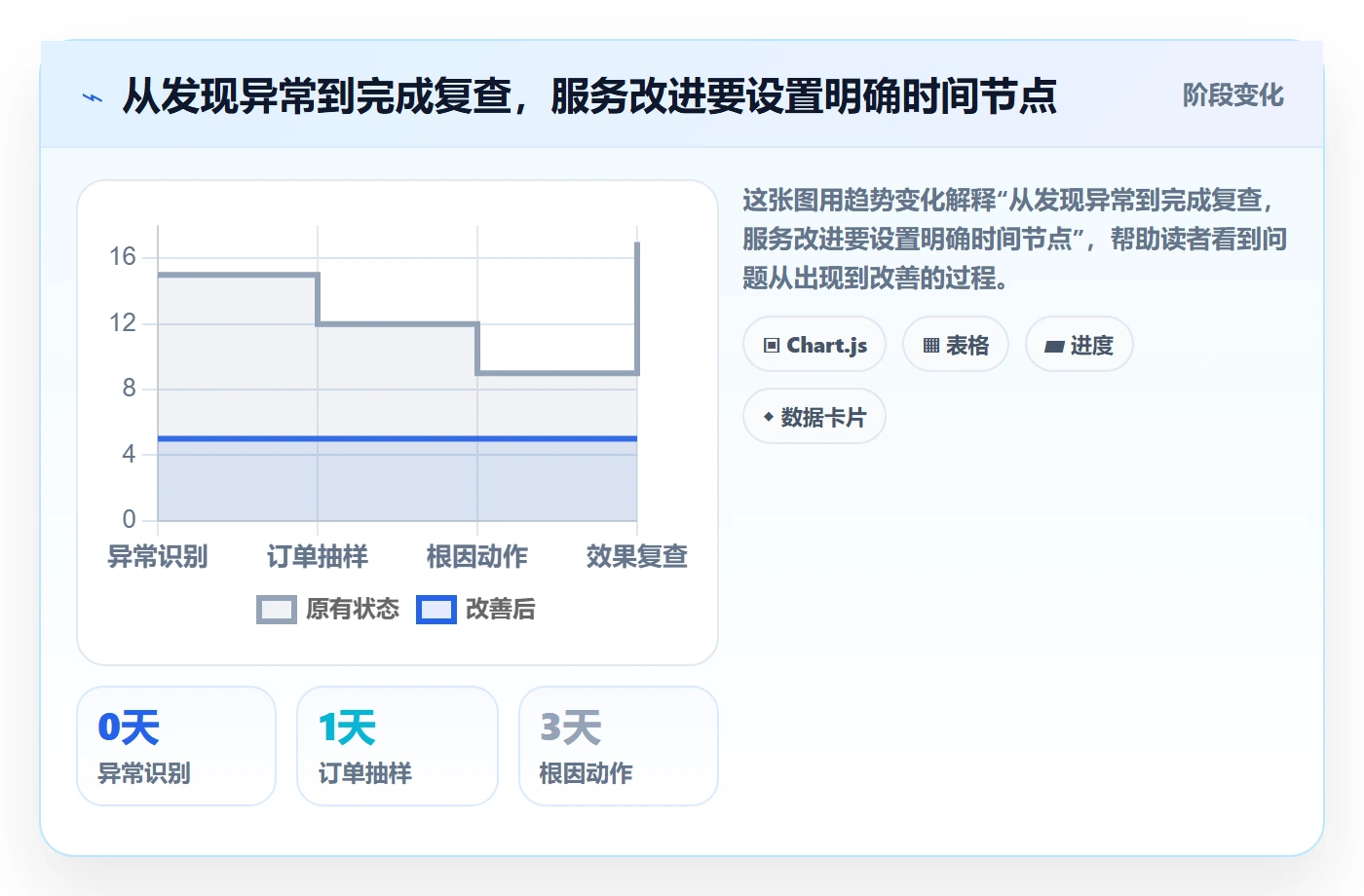Toggle the 改善后 legend swatch
Image resolution: width=1364 pixels, height=896 pixels.
(x=436, y=610)
